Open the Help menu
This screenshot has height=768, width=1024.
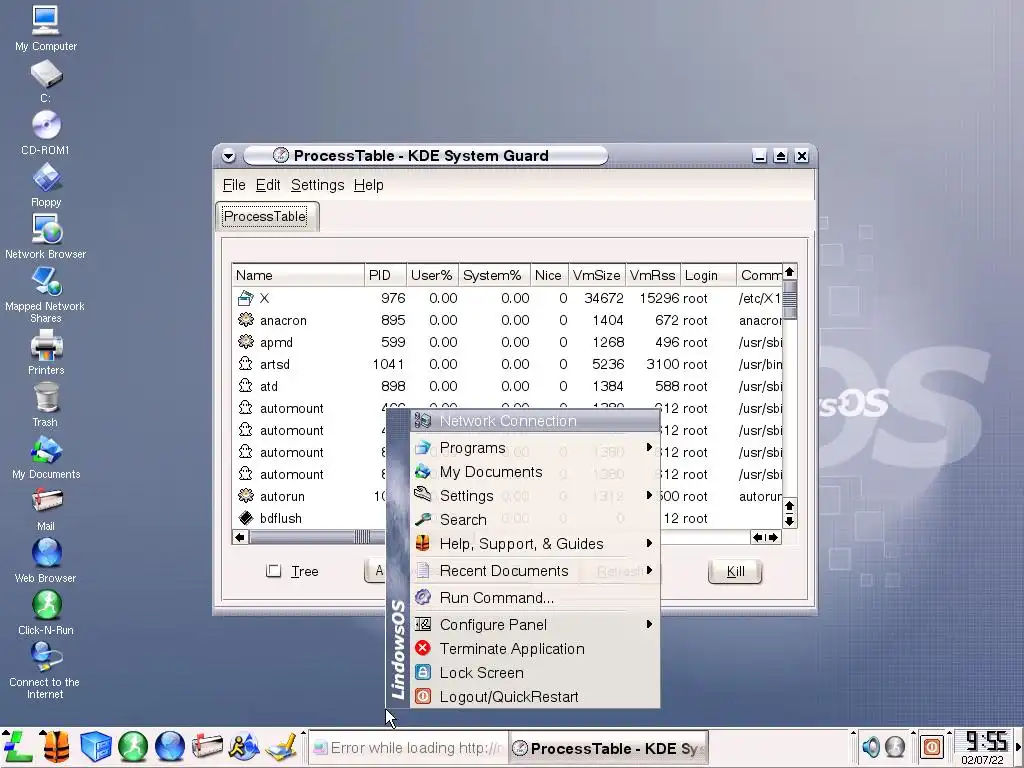pyautogui.click(x=368, y=185)
